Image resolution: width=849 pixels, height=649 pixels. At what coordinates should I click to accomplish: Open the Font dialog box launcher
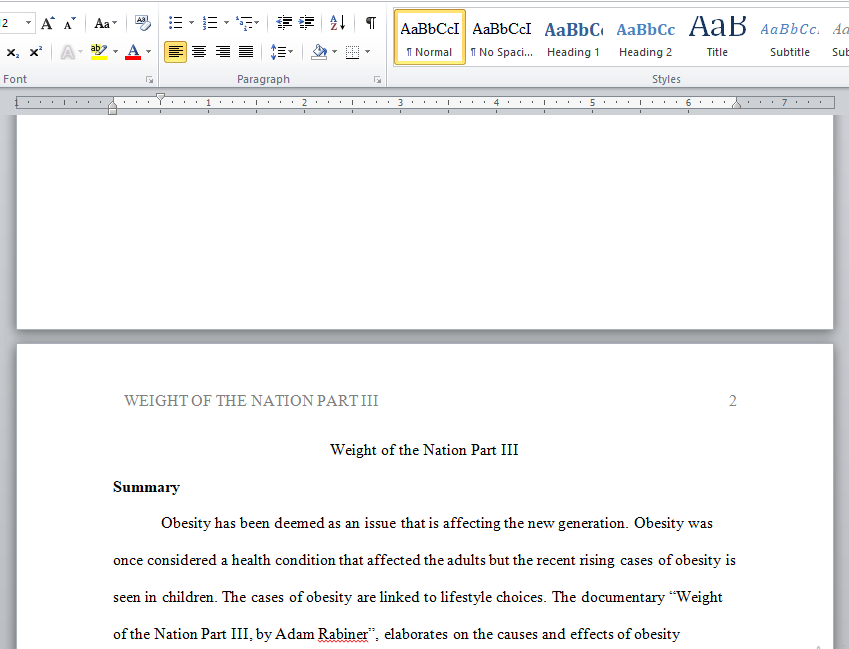tap(149, 80)
